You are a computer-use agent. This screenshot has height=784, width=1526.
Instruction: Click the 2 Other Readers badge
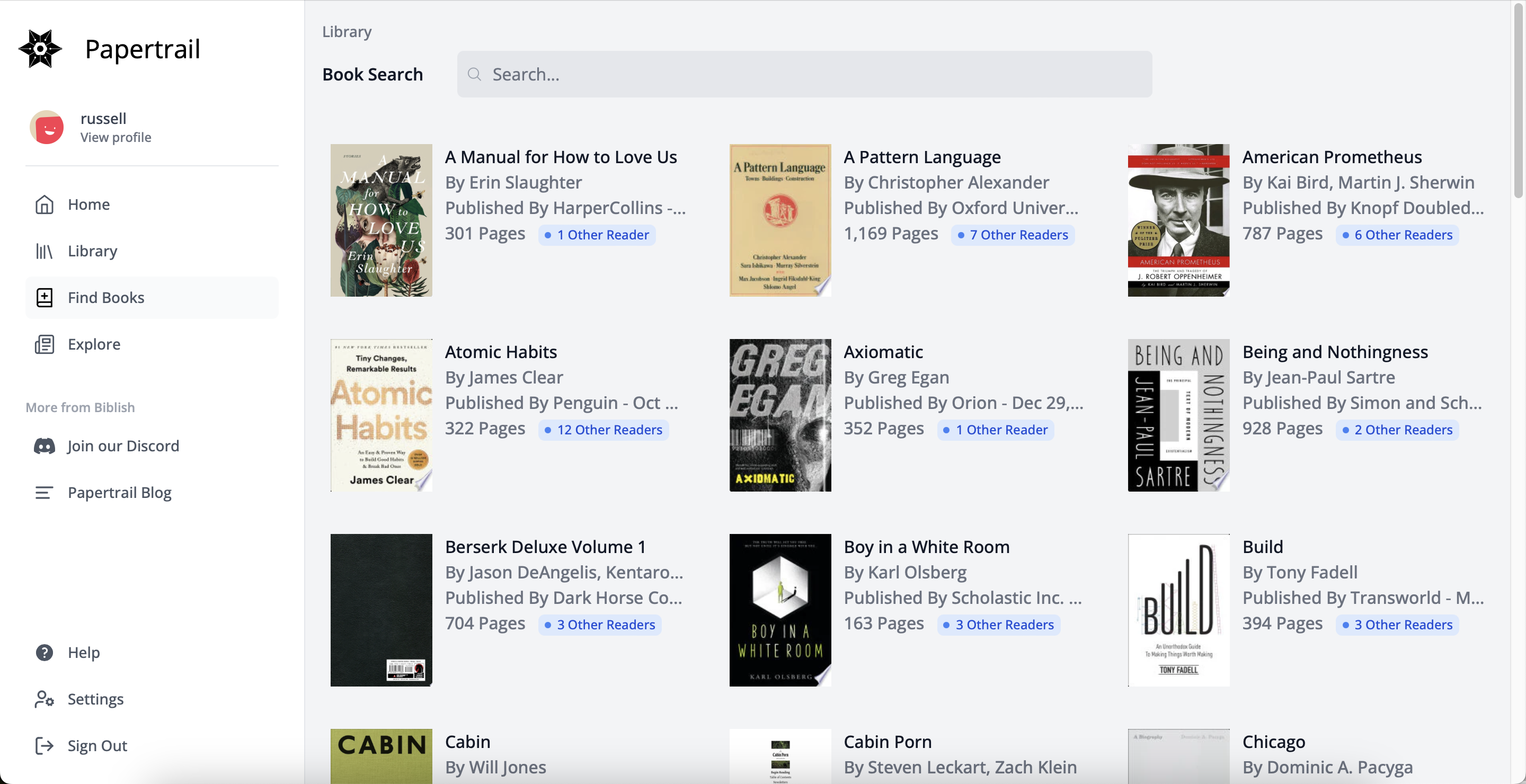[x=1397, y=430]
